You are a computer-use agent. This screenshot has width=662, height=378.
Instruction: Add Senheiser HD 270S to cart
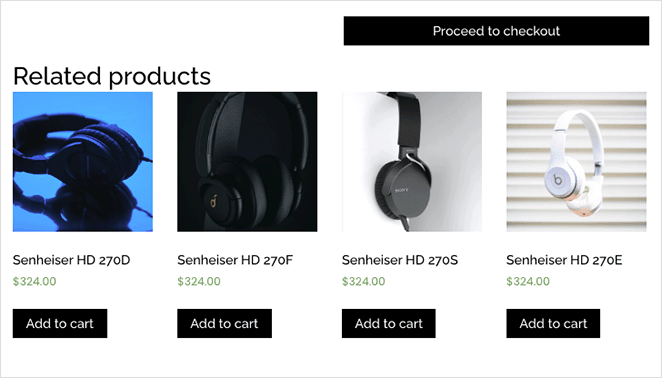tap(389, 324)
